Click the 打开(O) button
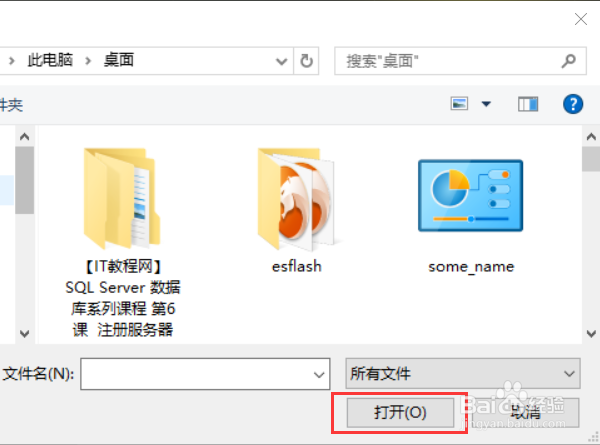The width and height of the screenshot is (600, 445). point(400,412)
